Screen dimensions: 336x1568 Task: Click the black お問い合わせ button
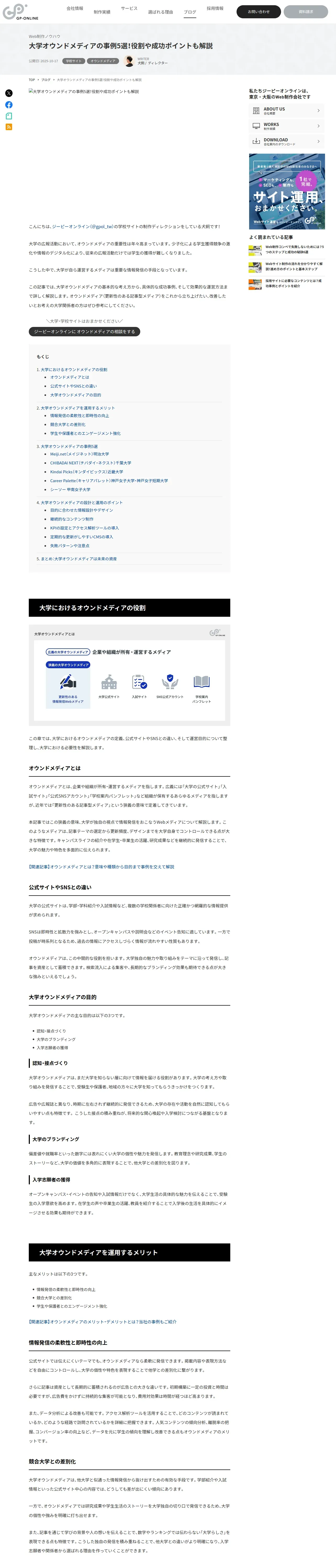pos(259,11)
